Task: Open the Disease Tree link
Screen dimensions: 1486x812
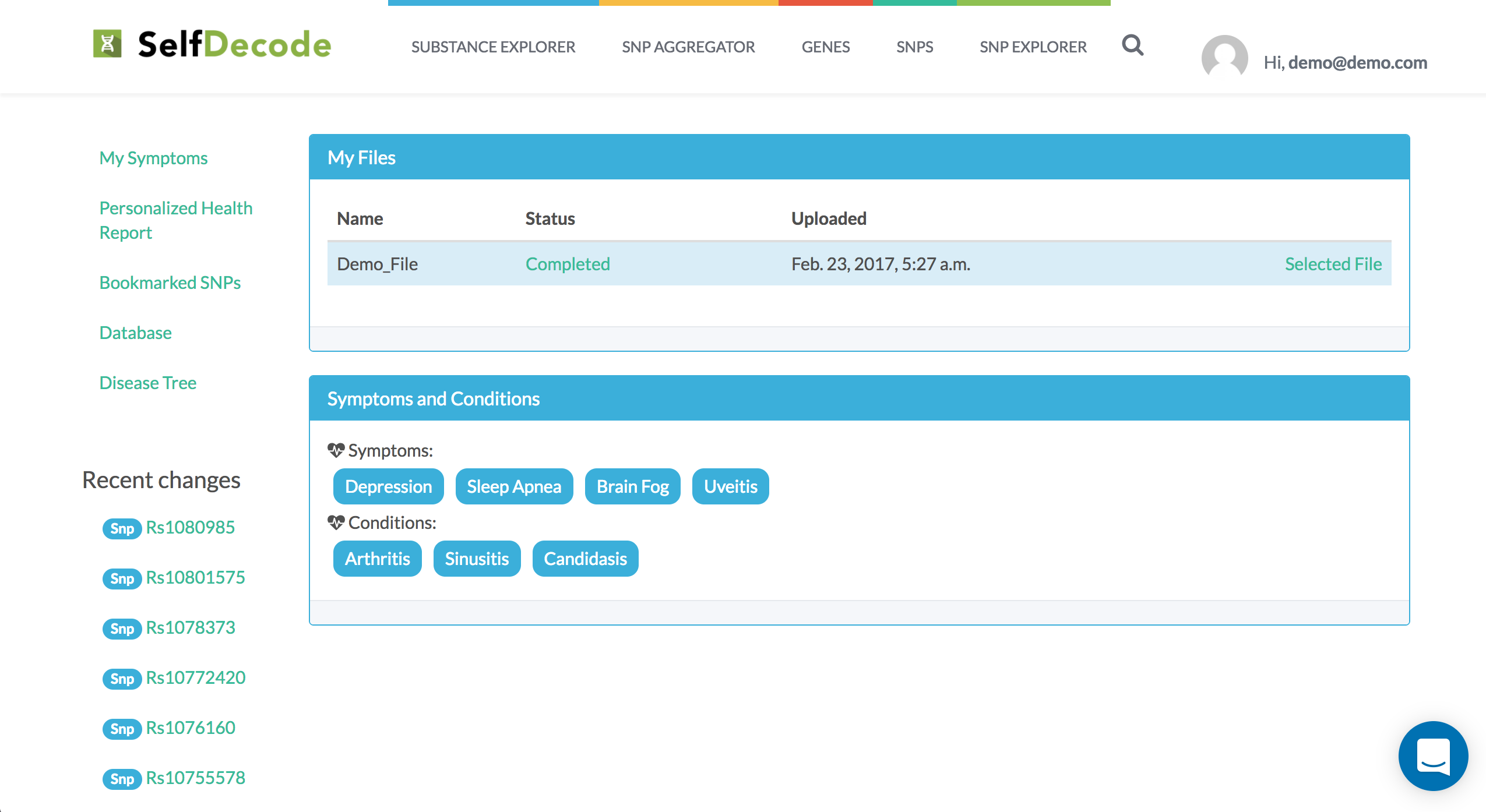Action: pos(147,383)
